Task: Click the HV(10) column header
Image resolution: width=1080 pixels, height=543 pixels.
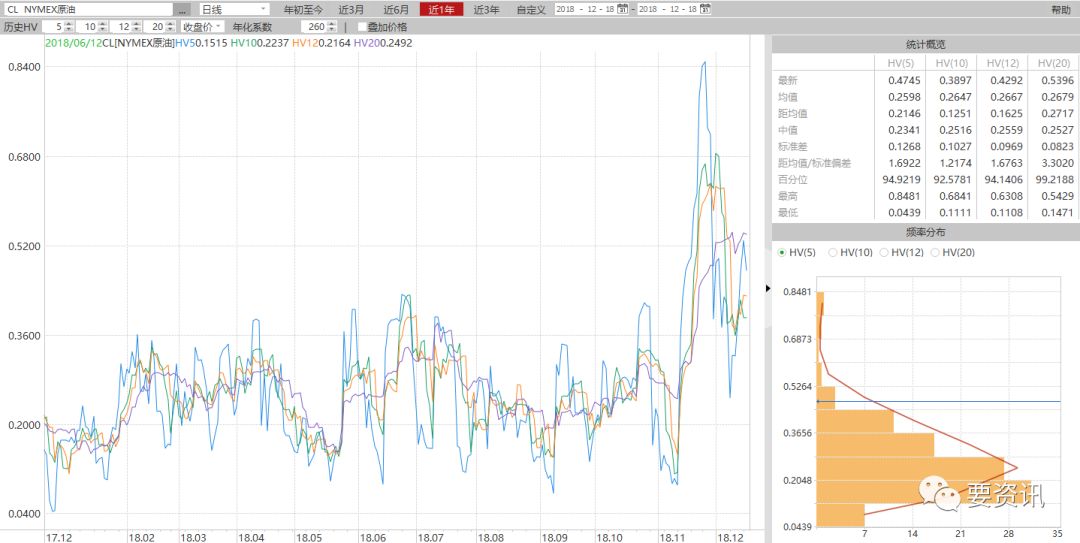Action: [x=951, y=63]
